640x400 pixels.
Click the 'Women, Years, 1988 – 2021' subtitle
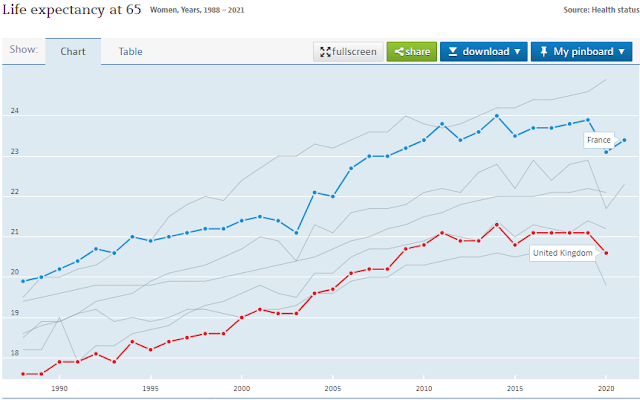coord(197,10)
